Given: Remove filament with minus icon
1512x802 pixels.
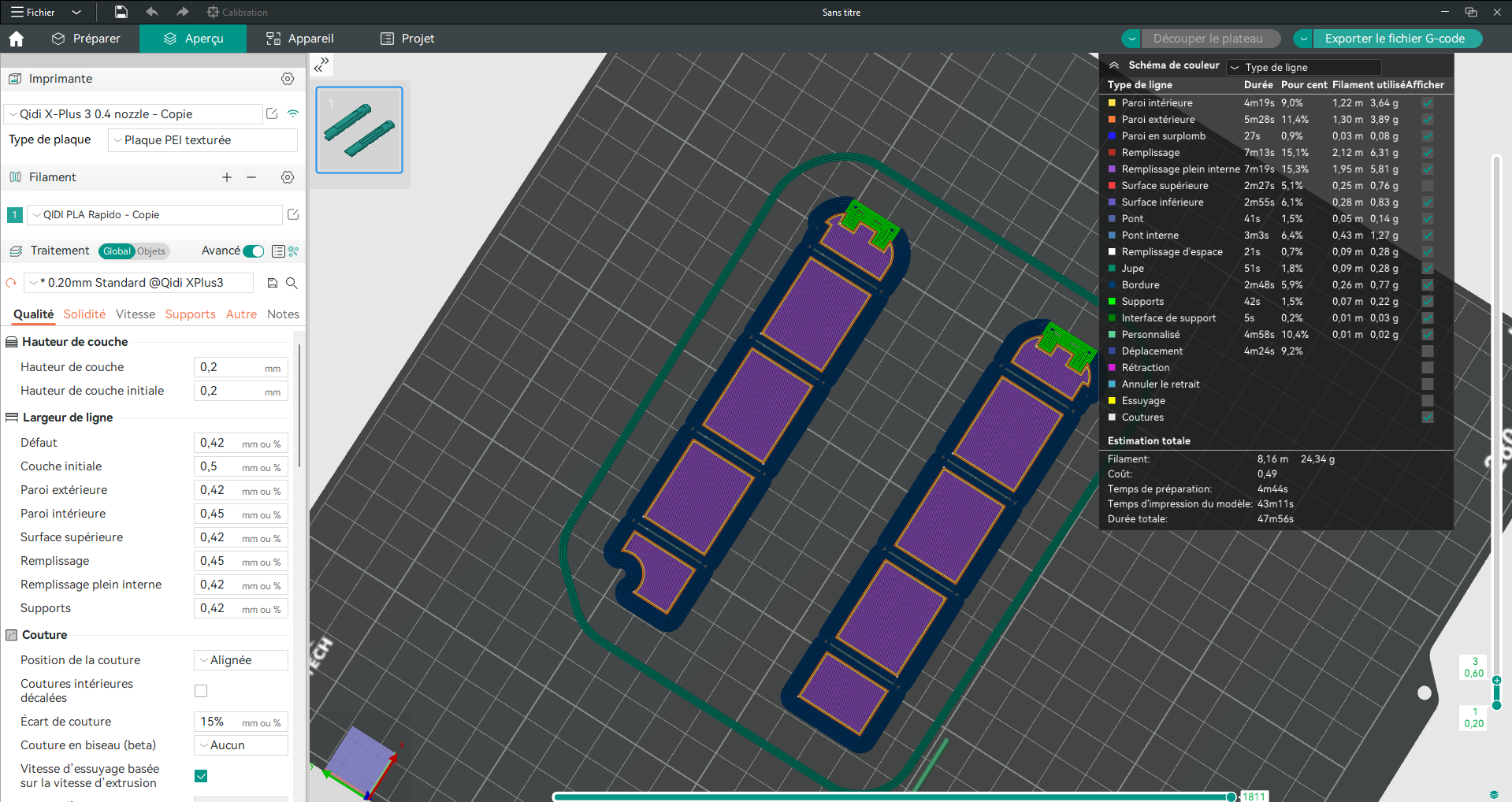Looking at the screenshot, I should 251,177.
